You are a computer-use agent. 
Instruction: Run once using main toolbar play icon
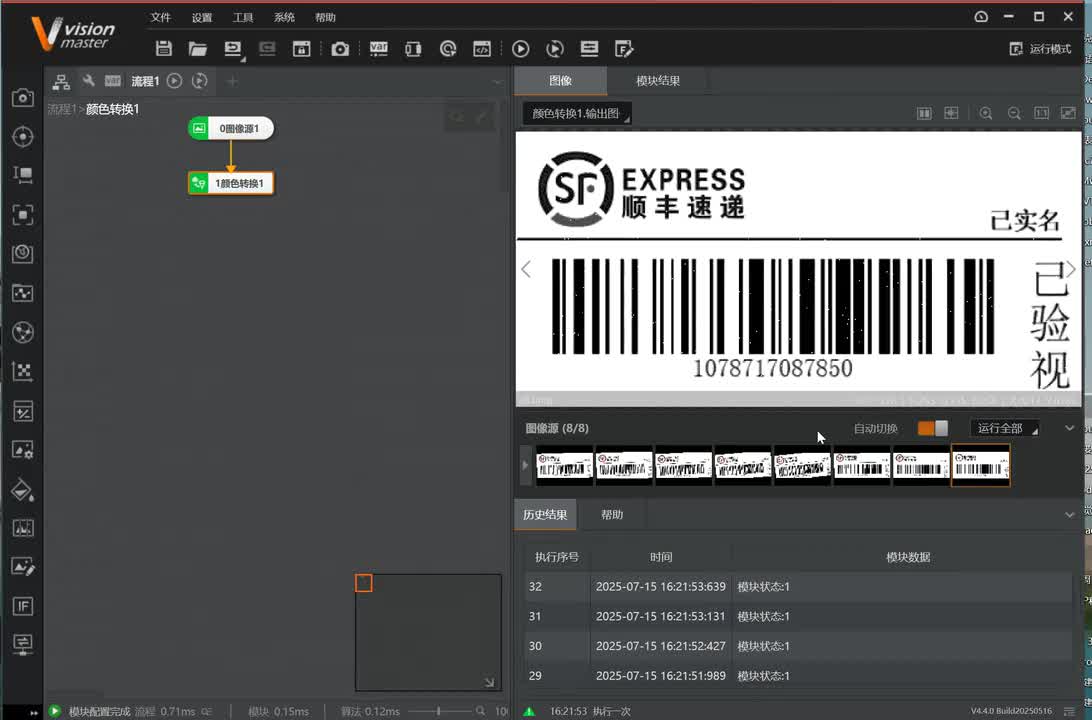[520, 49]
